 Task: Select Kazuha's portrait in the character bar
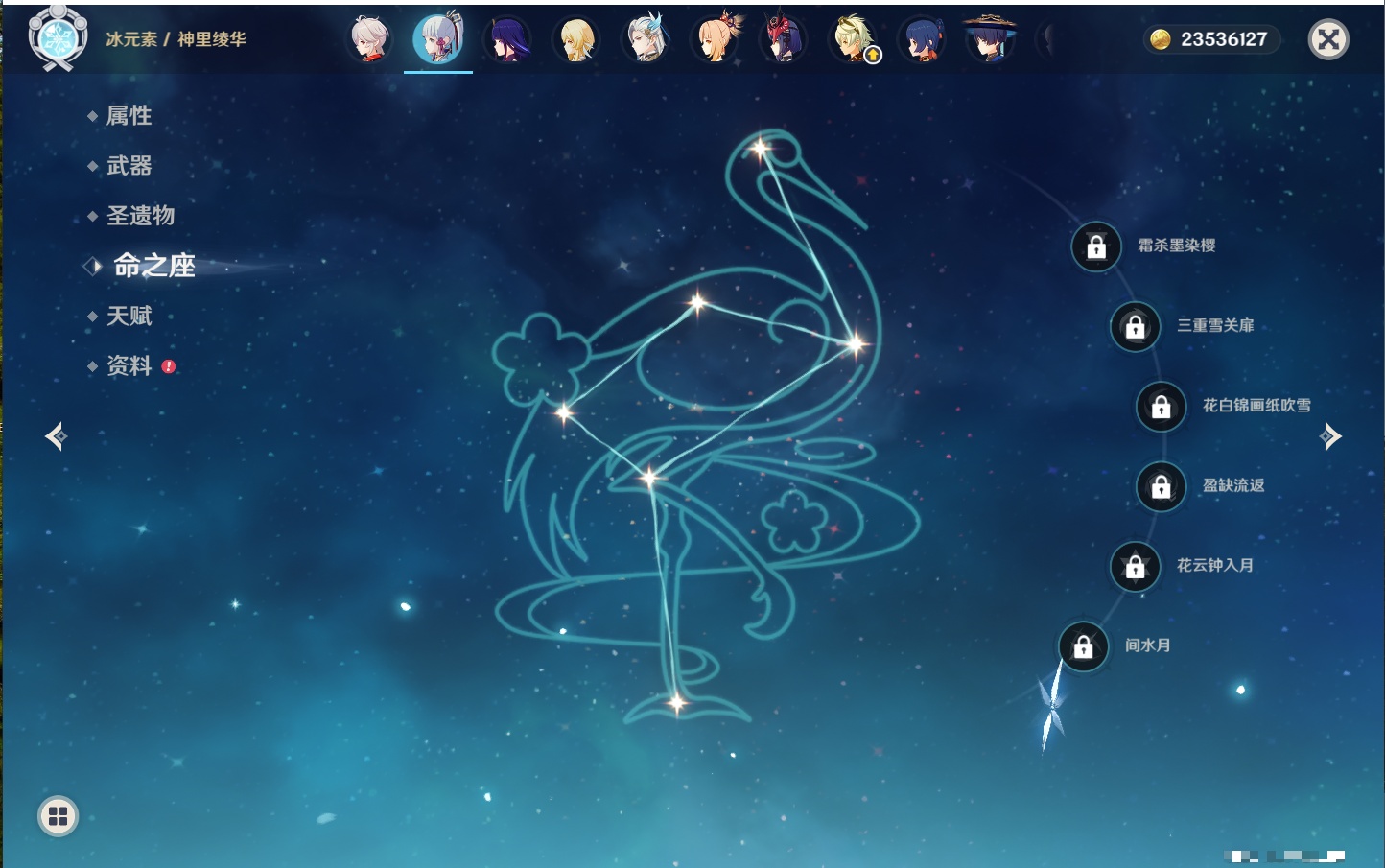(369, 39)
